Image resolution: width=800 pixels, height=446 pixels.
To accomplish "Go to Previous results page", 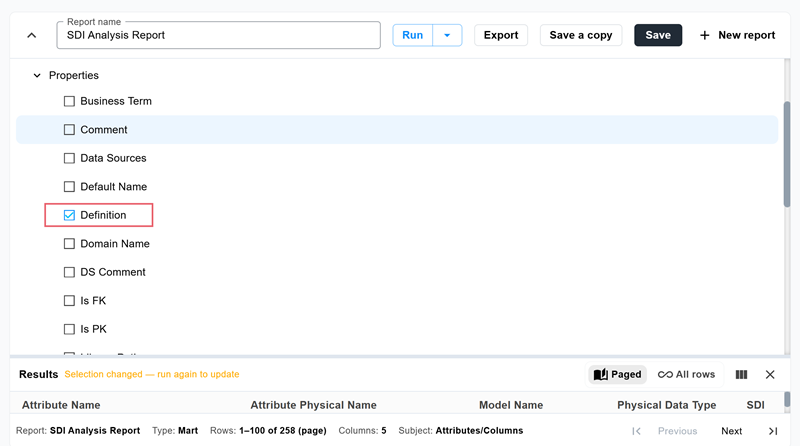I will [677, 431].
